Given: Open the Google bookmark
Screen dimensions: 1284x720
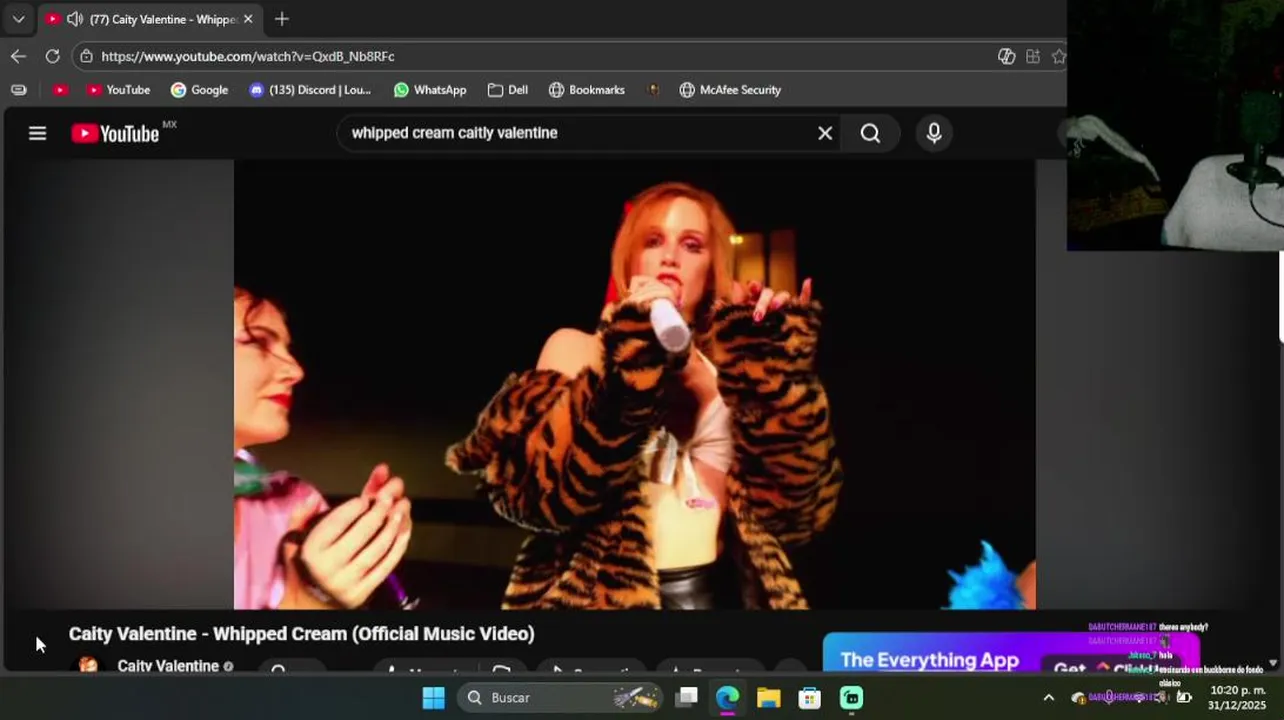Looking at the screenshot, I should 199,90.
